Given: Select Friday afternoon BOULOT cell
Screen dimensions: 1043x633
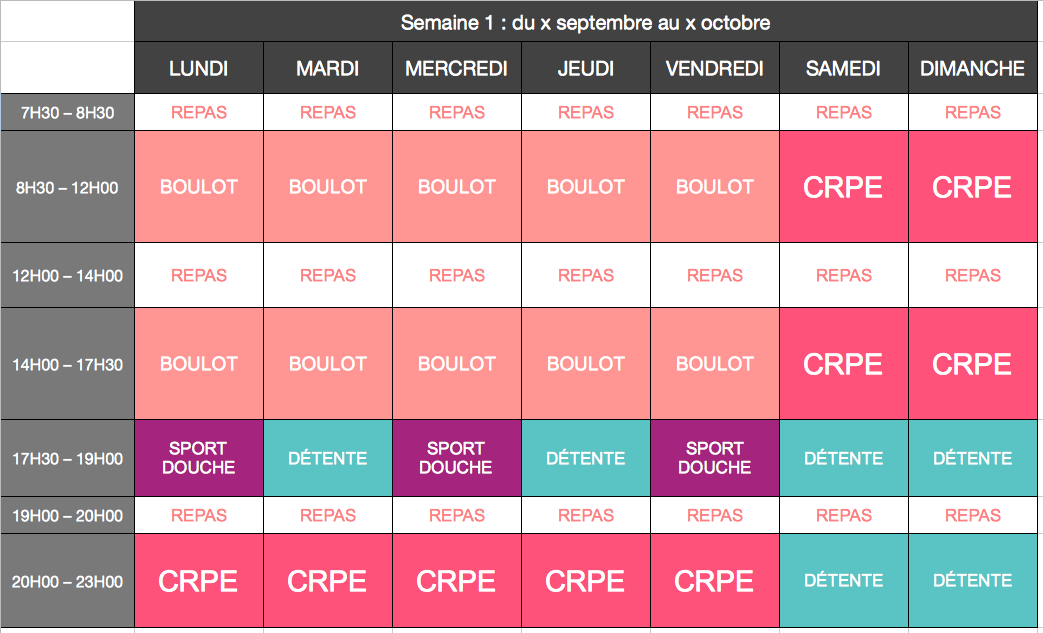Looking at the screenshot, I should [715, 364].
